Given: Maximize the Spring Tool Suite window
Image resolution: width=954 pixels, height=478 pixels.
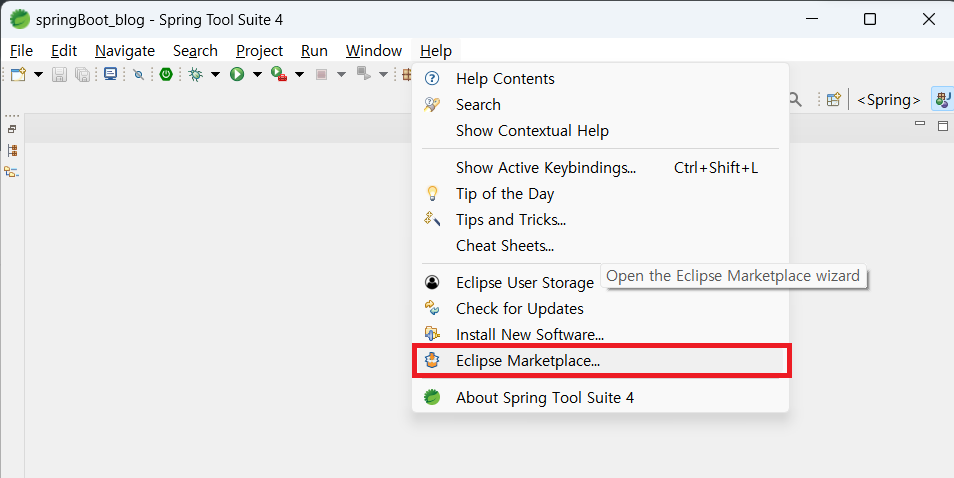Looking at the screenshot, I should (x=870, y=19).
